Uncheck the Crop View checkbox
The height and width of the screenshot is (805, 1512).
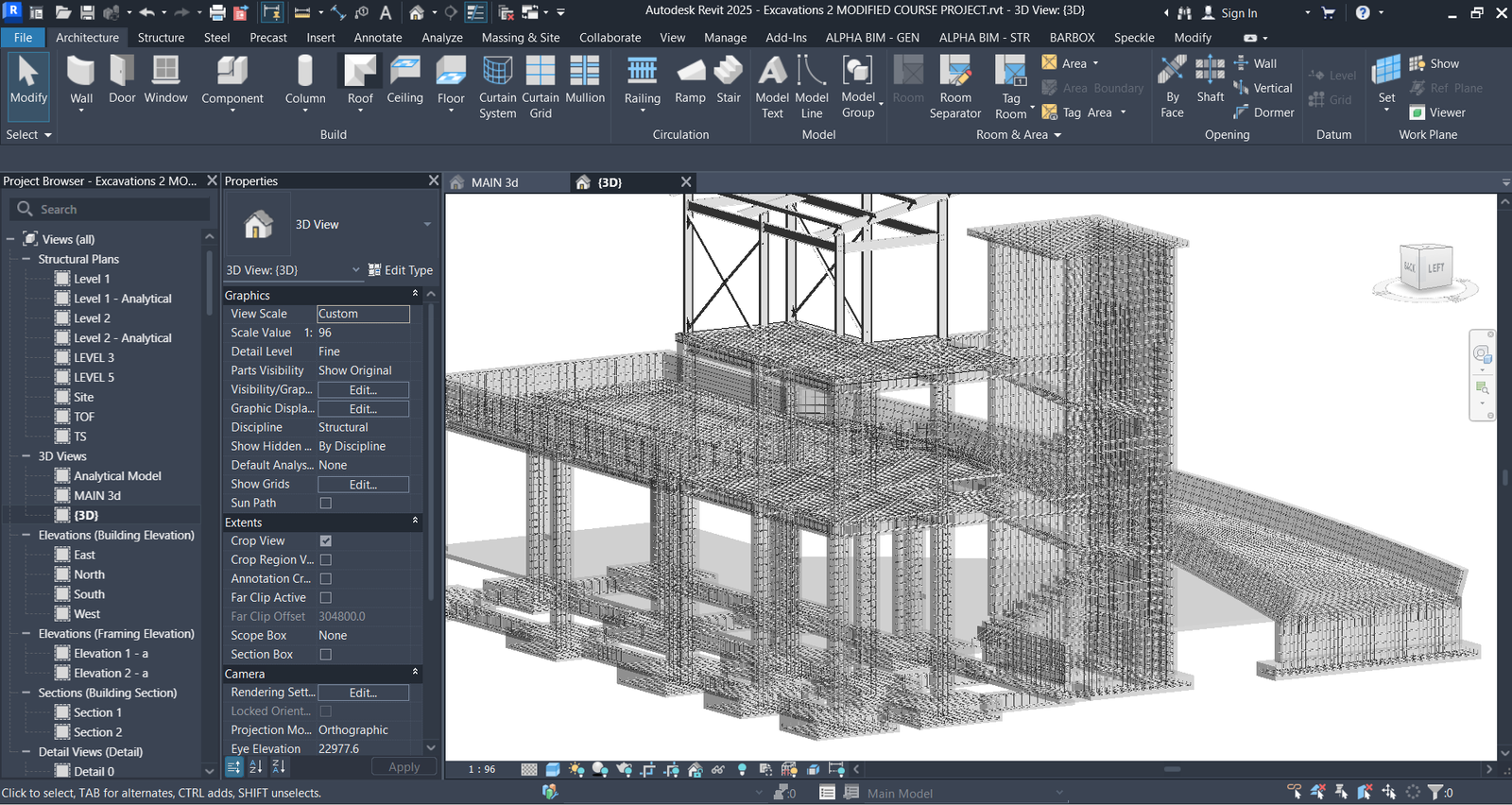(326, 540)
